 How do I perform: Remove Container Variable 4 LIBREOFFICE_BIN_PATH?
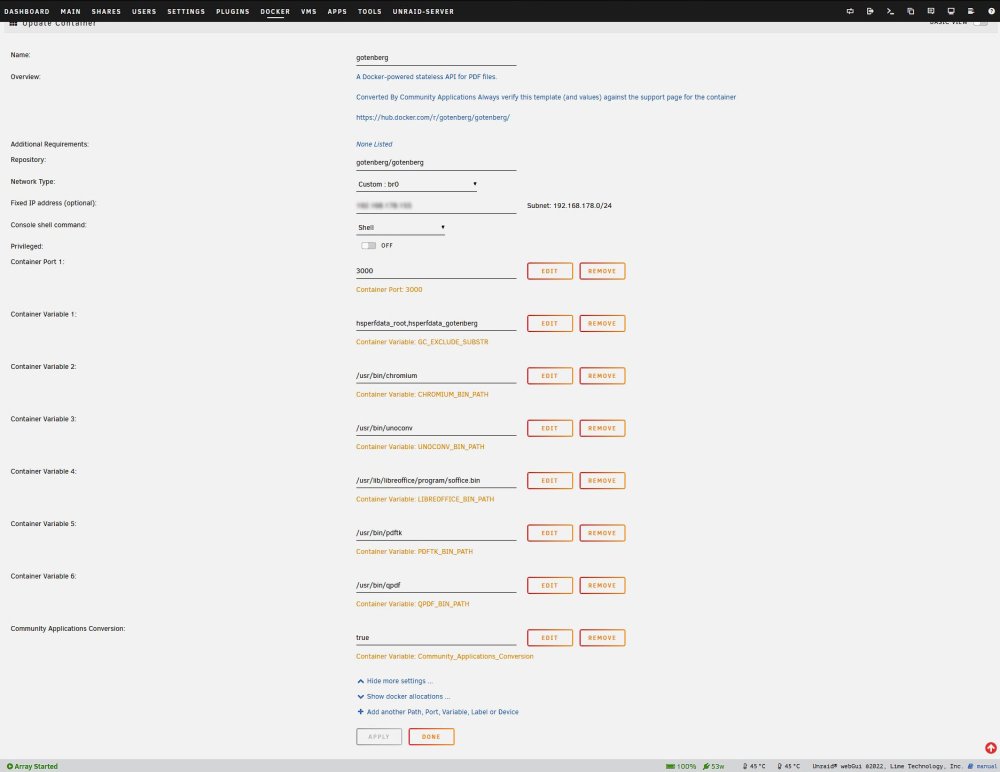[602, 480]
